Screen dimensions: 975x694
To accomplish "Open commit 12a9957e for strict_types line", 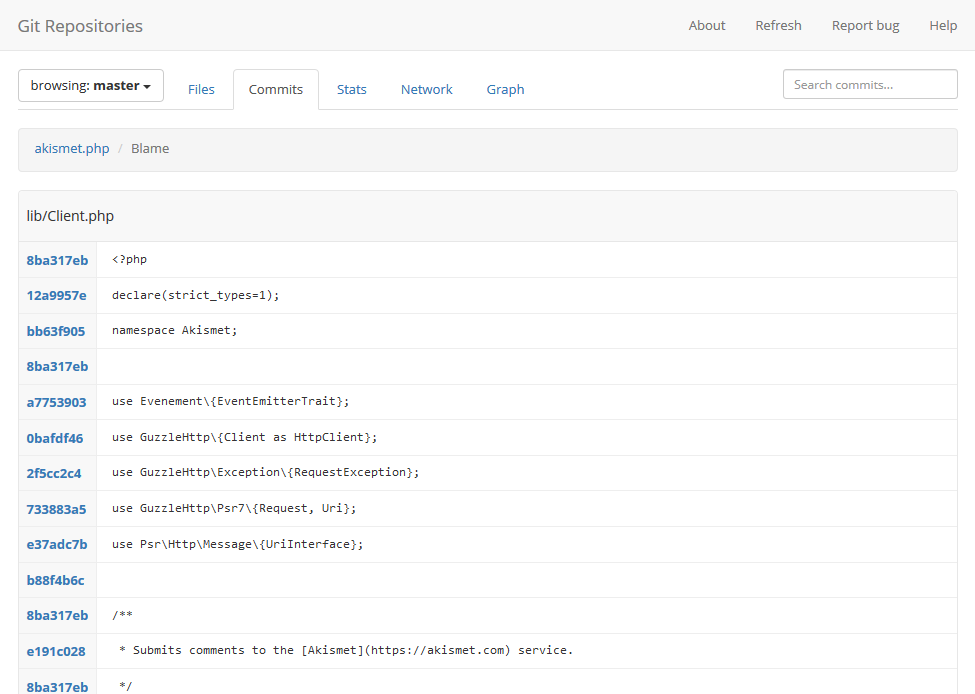I will pos(57,295).
